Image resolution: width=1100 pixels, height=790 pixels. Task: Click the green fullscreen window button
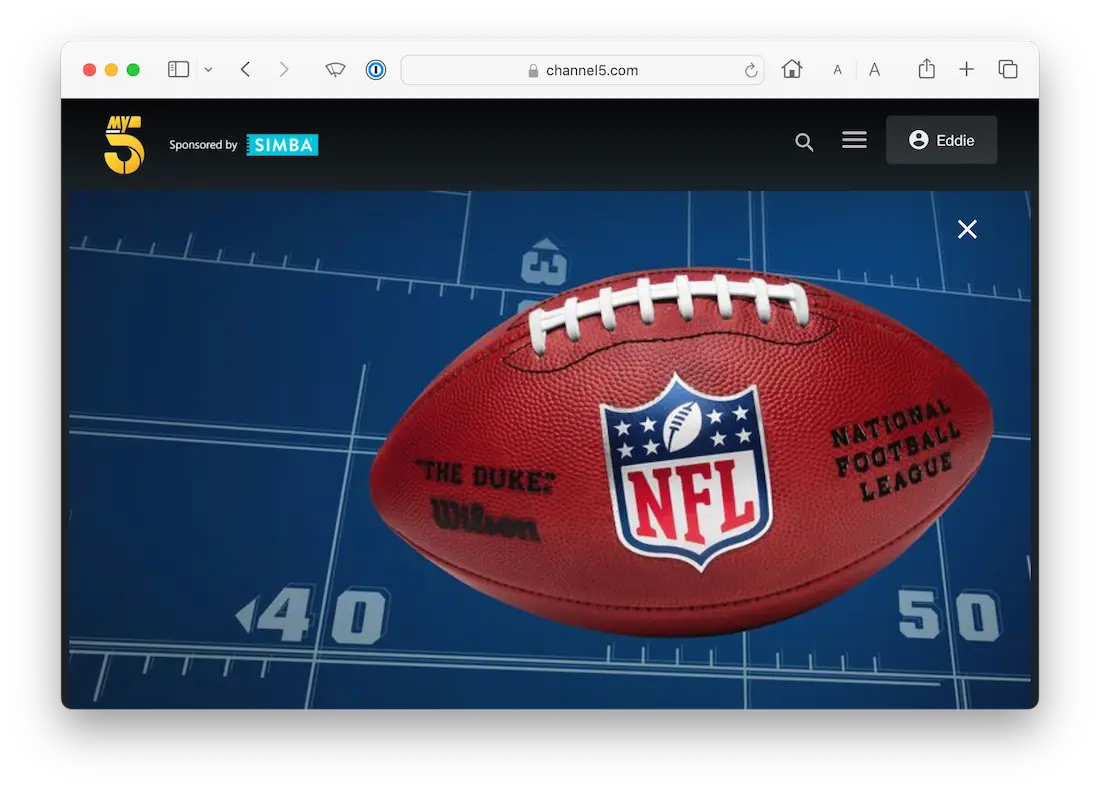pyautogui.click(x=133, y=69)
